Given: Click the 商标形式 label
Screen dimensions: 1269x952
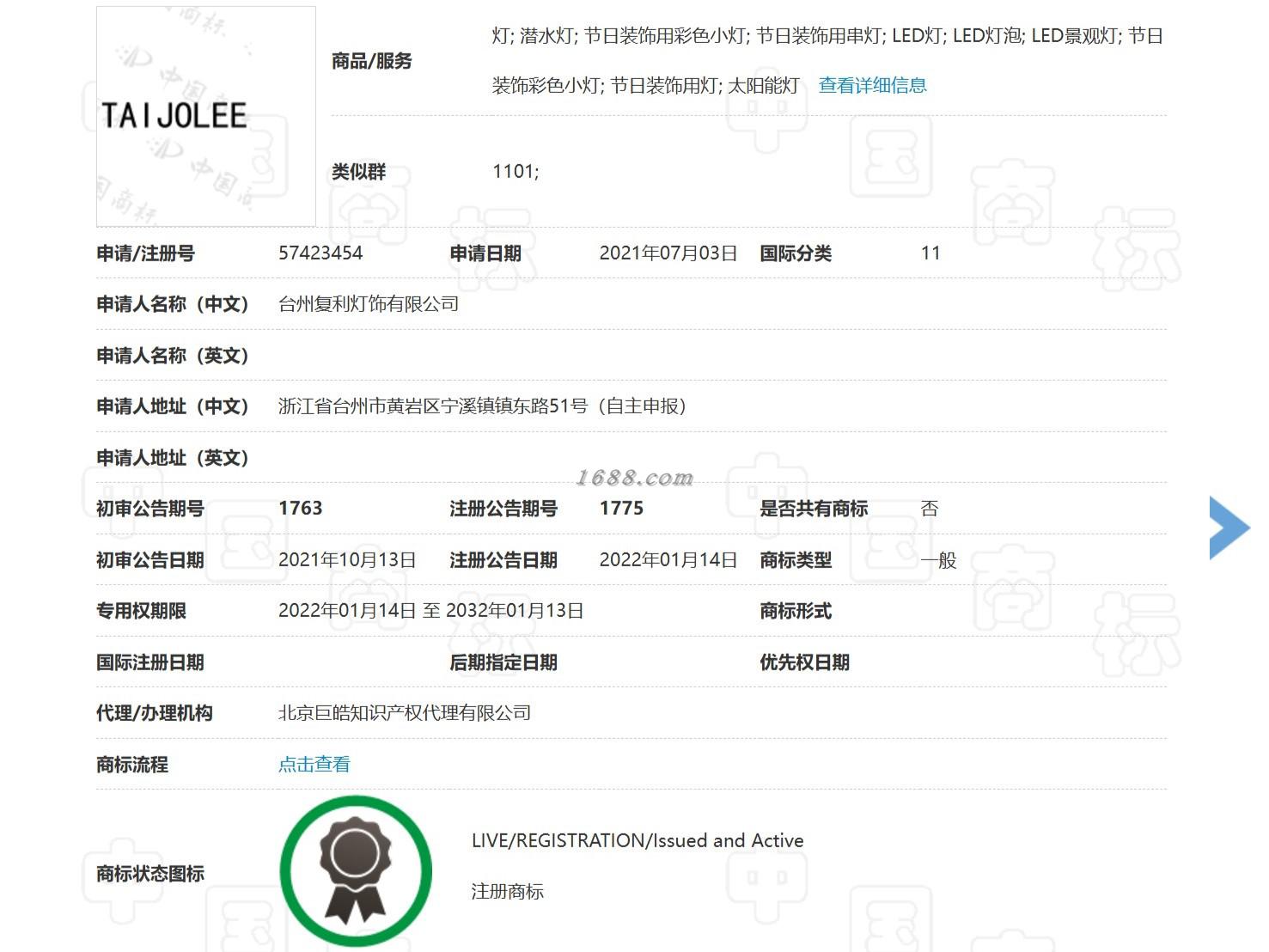Looking at the screenshot, I should [x=796, y=610].
